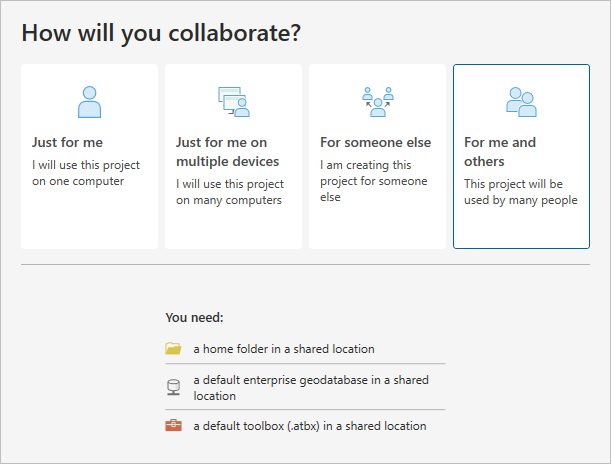Click the yellow home folder icon
This screenshot has height=464, width=611.
pyautogui.click(x=173, y=349)
